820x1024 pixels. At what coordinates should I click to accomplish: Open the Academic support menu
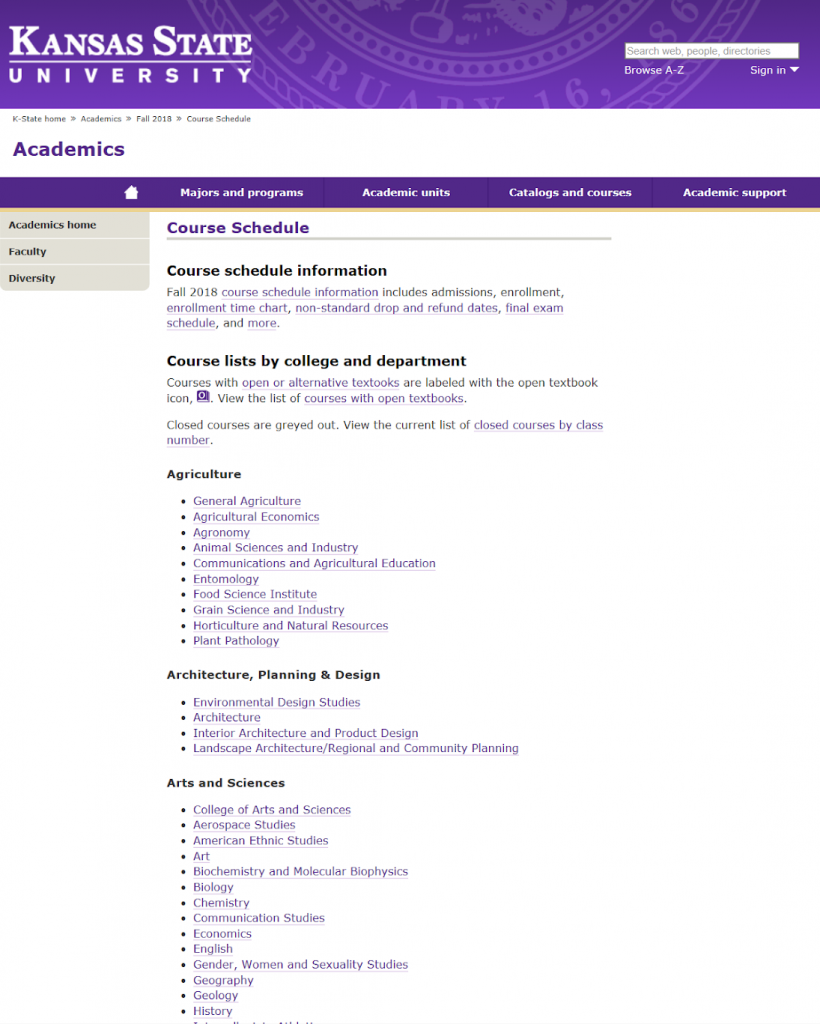click(x=734, y=193)
